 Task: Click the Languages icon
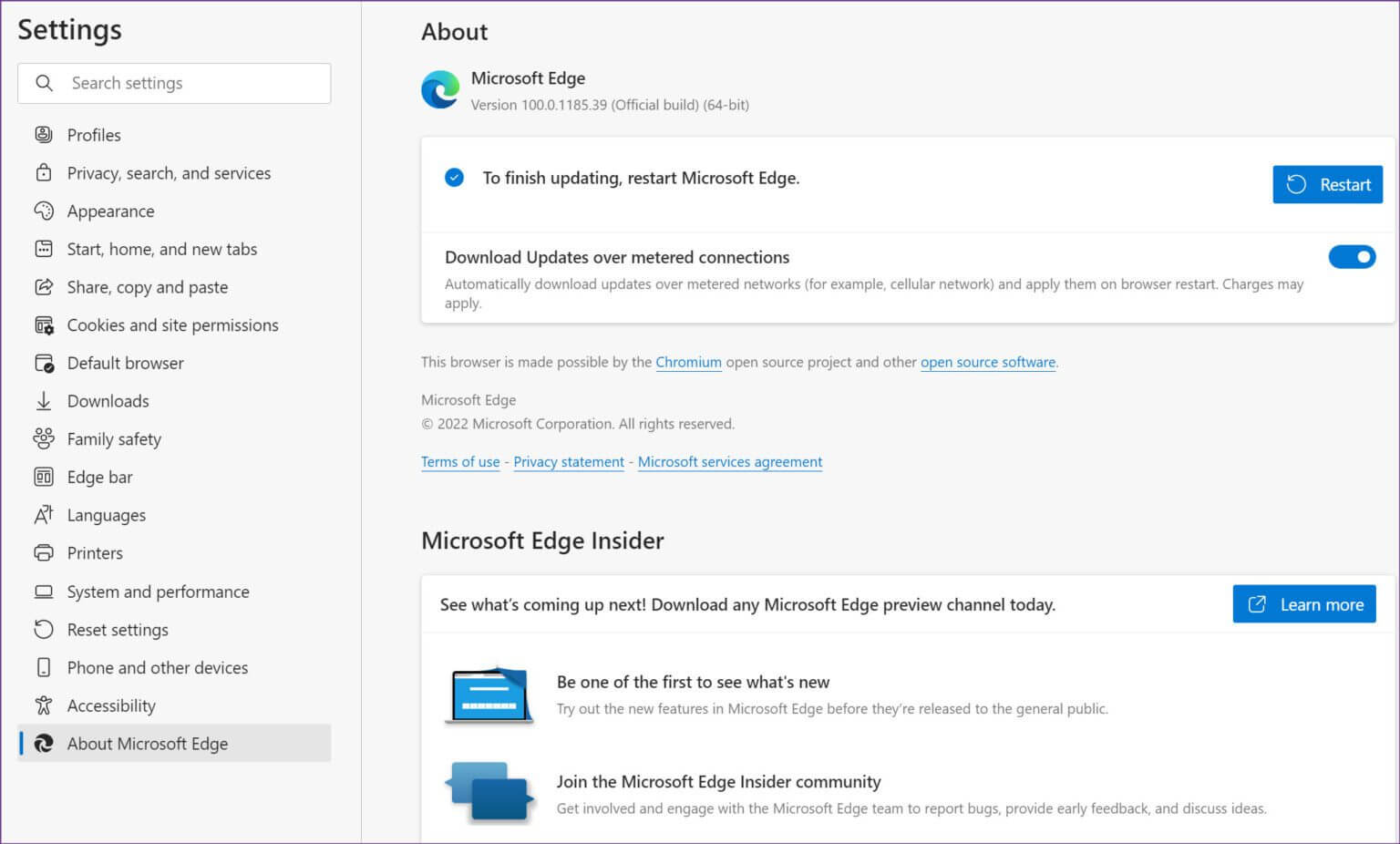coord(43,515)
